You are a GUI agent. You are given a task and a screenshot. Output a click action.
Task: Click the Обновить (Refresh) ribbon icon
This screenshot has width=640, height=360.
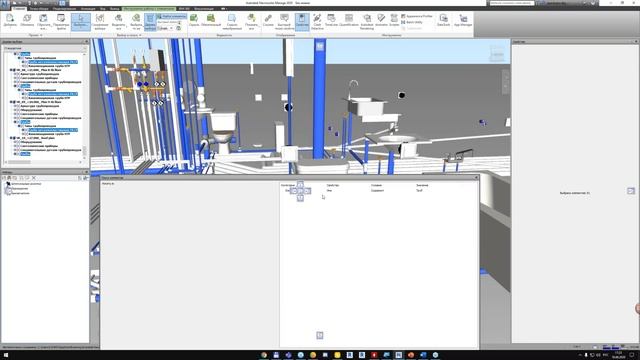pos(27,21)
